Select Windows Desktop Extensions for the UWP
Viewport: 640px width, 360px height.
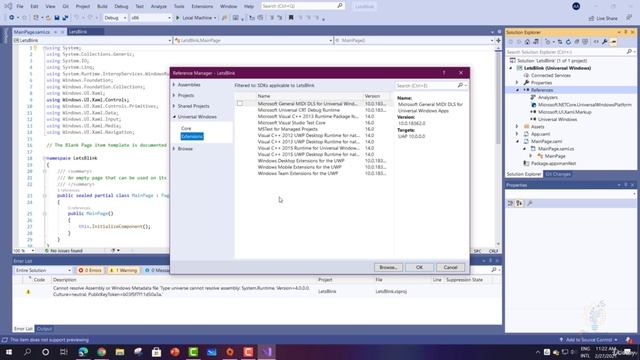point(301,161)
